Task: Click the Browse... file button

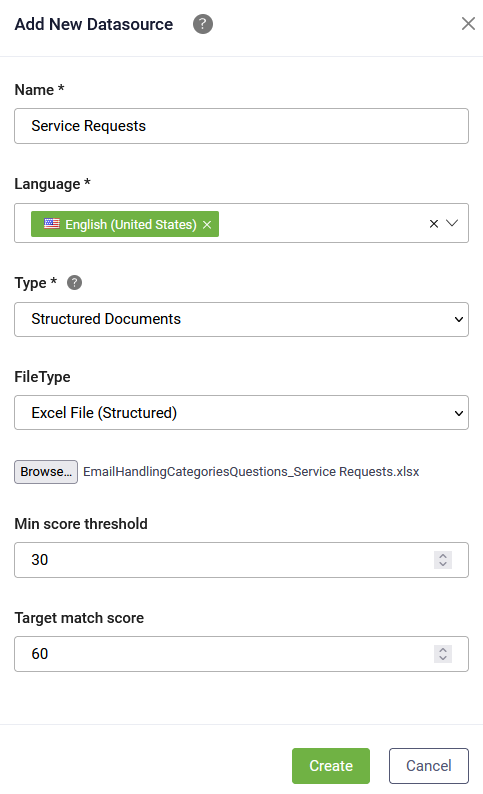Action: (x=46, y=472)
